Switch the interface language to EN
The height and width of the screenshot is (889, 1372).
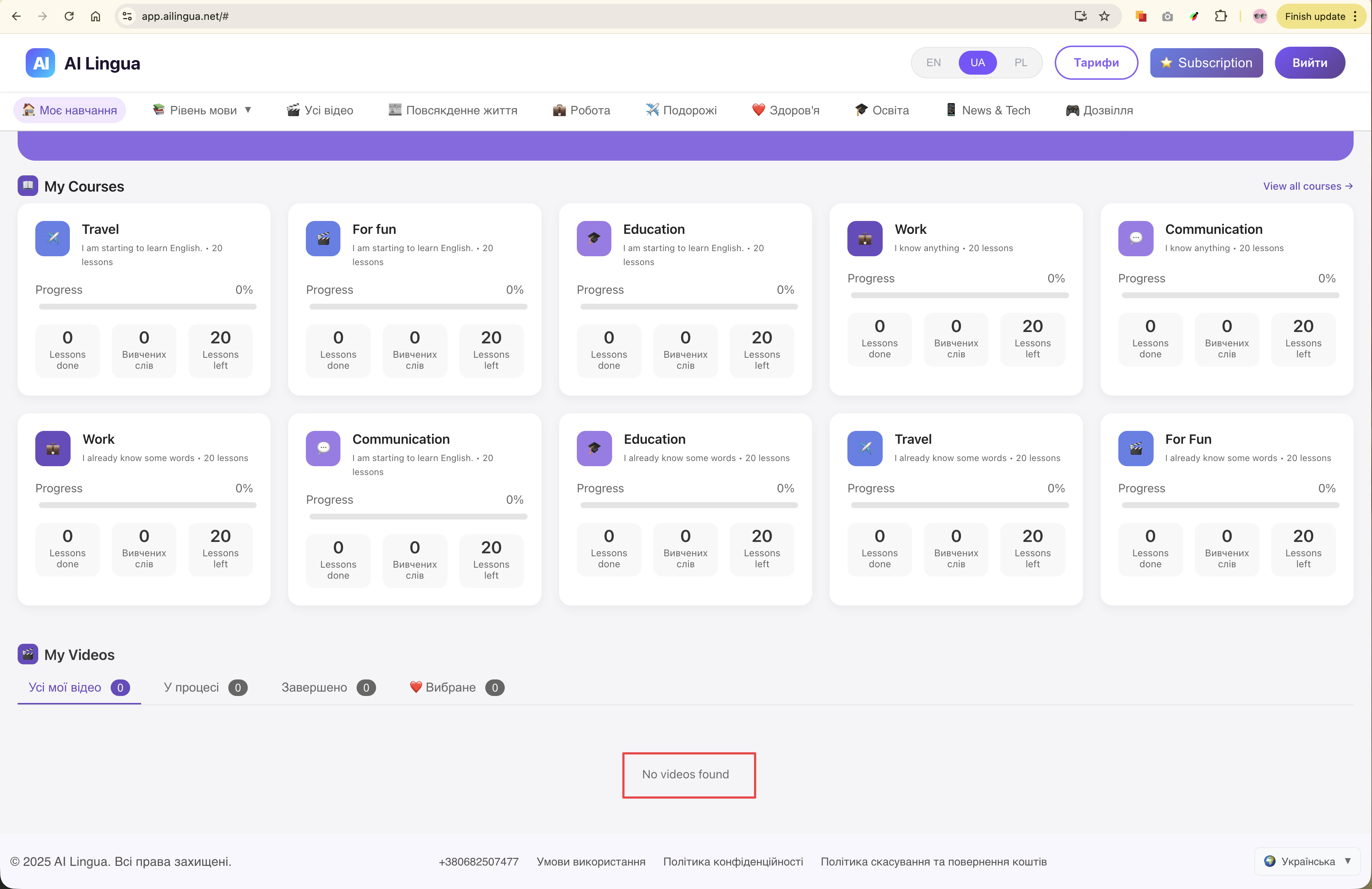click(933, 63)
